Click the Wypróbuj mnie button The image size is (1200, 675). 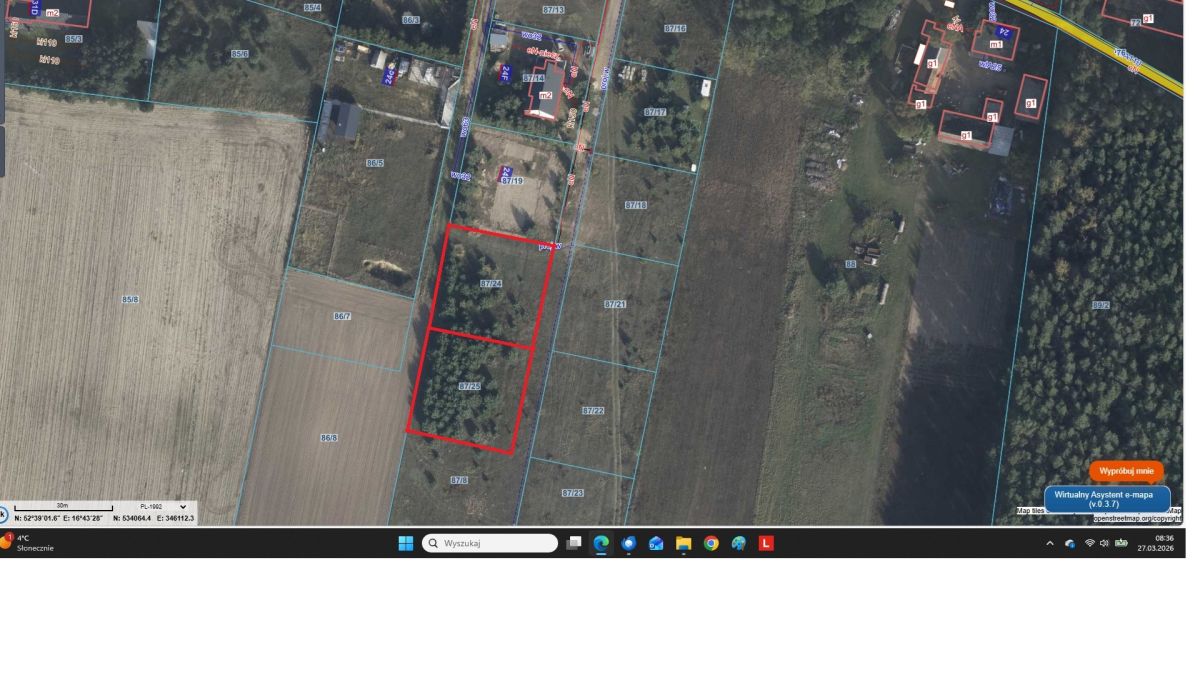click(x=1126, y=471)
